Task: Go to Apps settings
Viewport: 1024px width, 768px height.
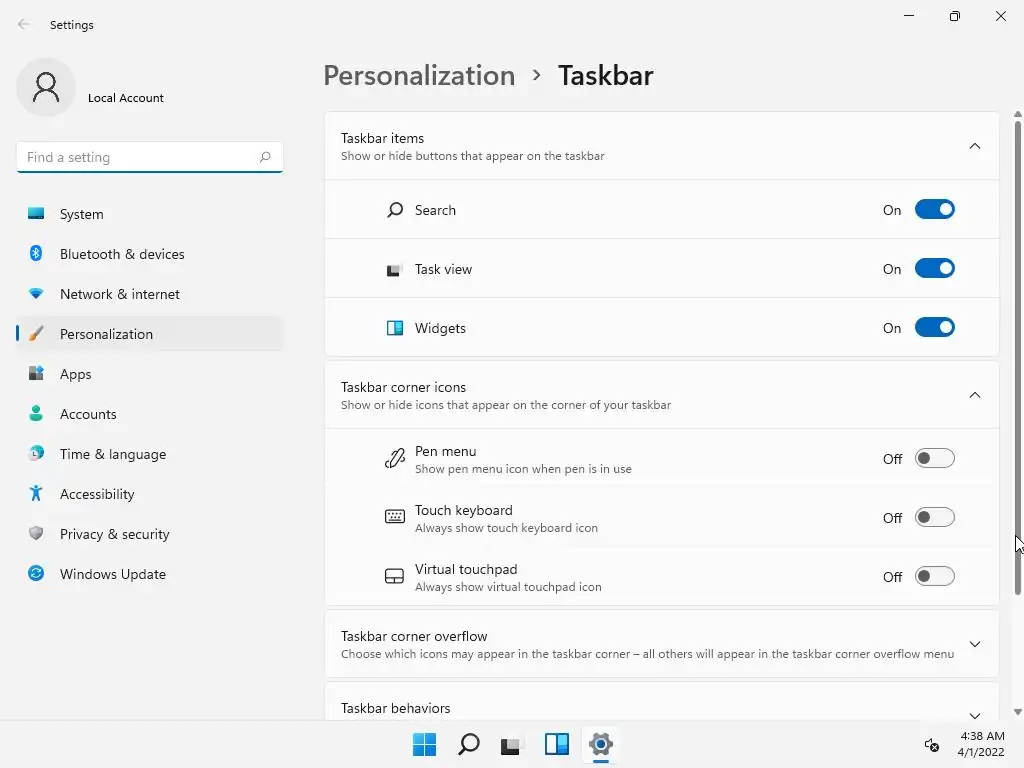Action: 150,374
